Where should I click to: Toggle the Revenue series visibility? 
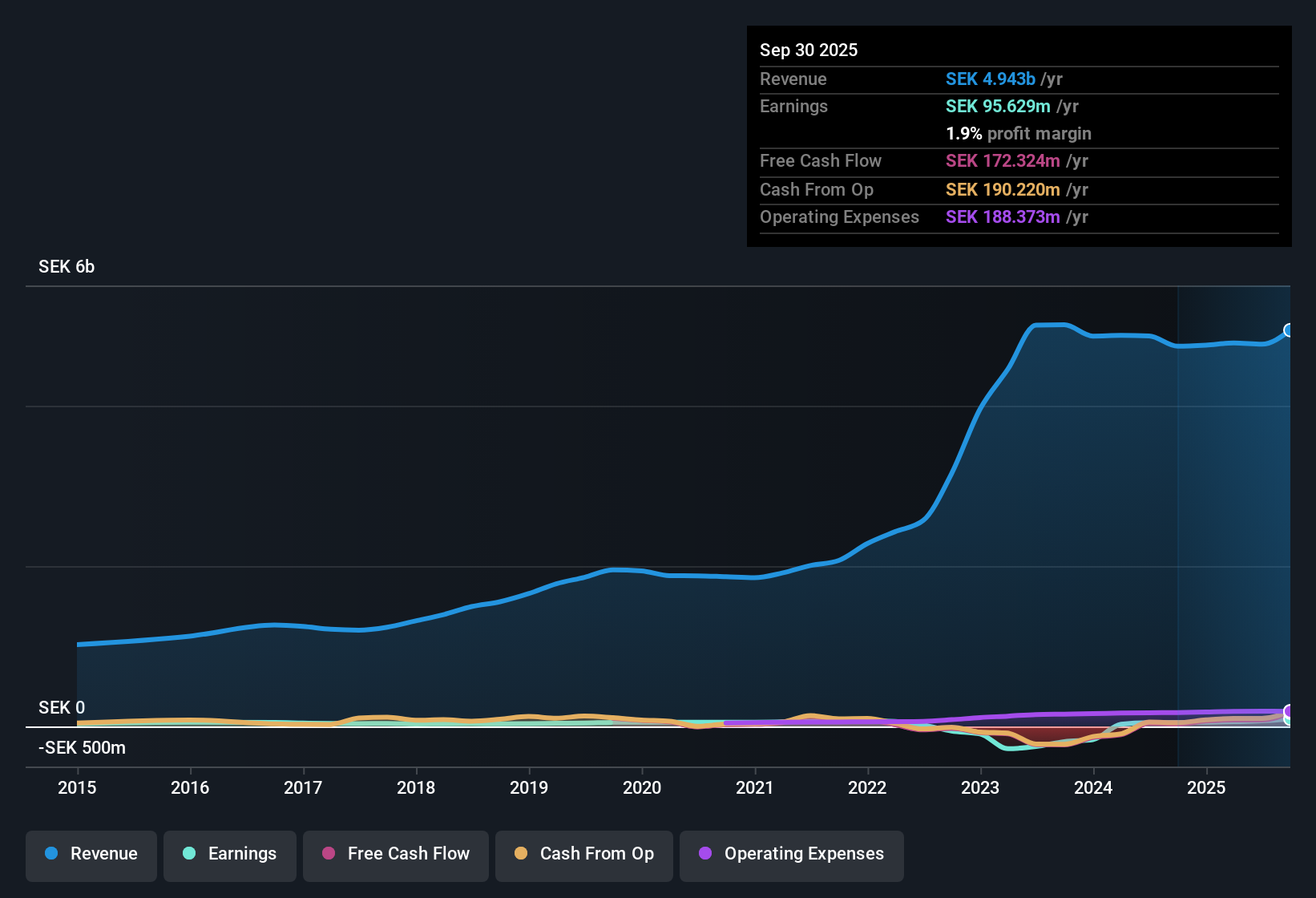[91, 854]
